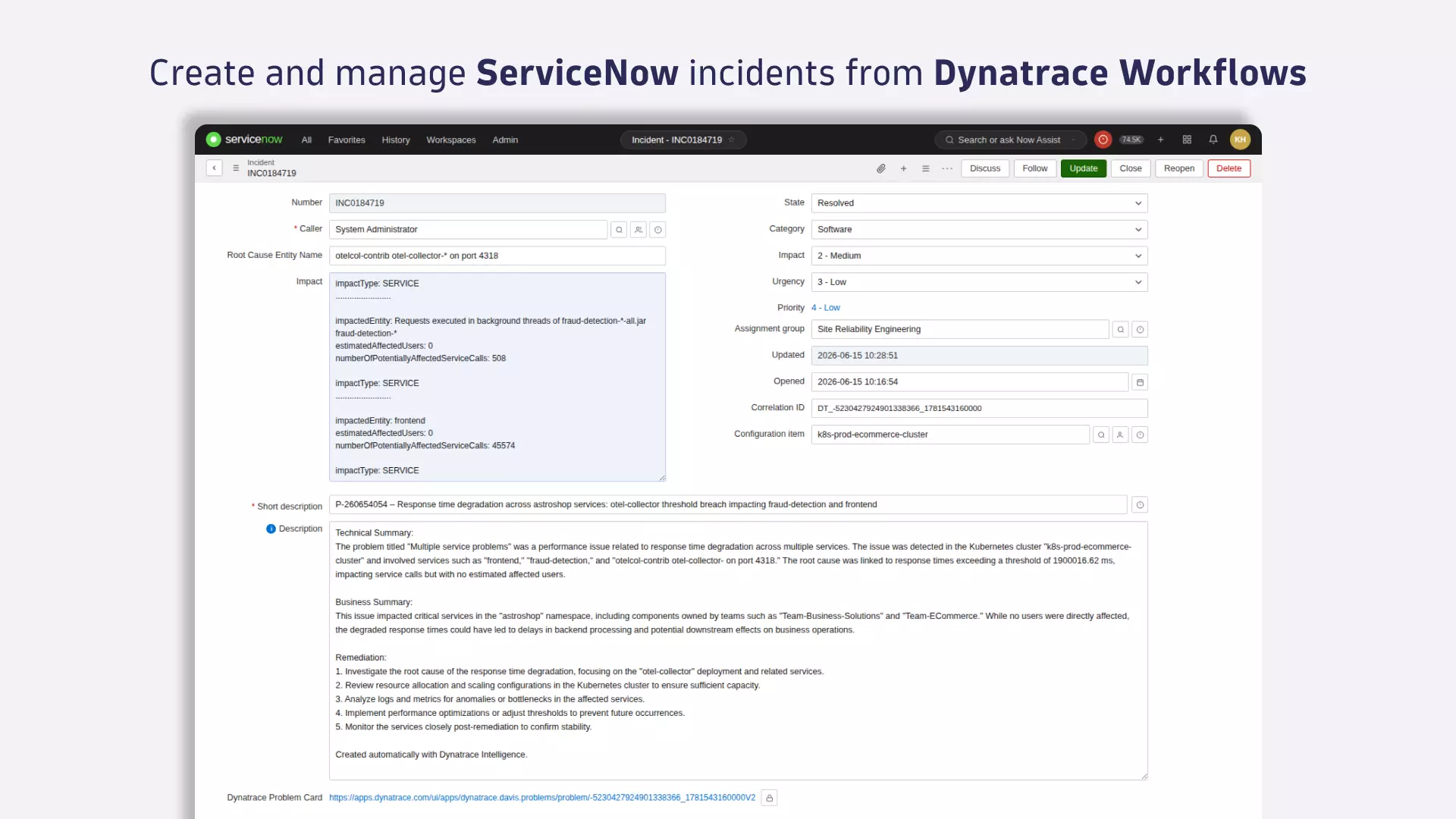
Task: Click the Configuration item info icon
Action: click(1140, 435)
